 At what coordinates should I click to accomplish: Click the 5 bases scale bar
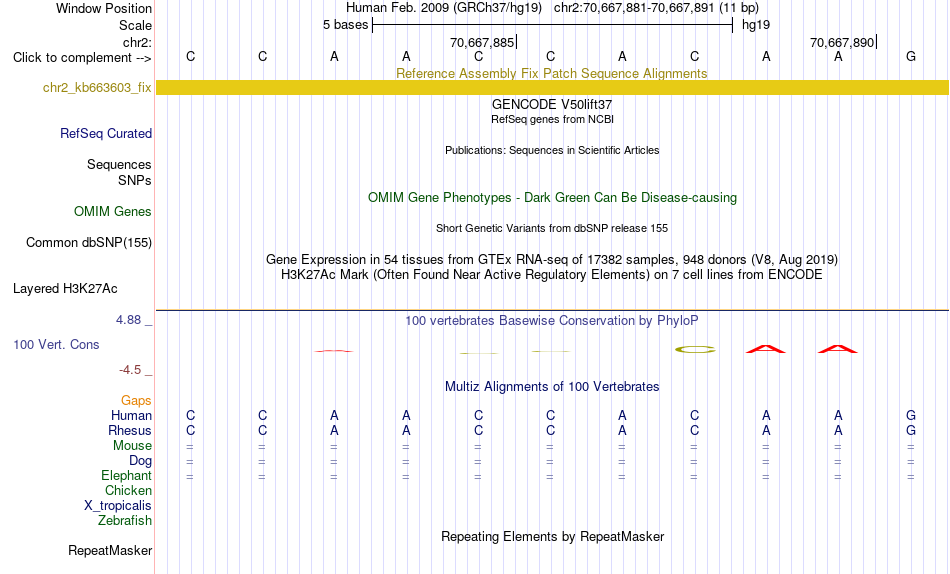pos(552,25)
